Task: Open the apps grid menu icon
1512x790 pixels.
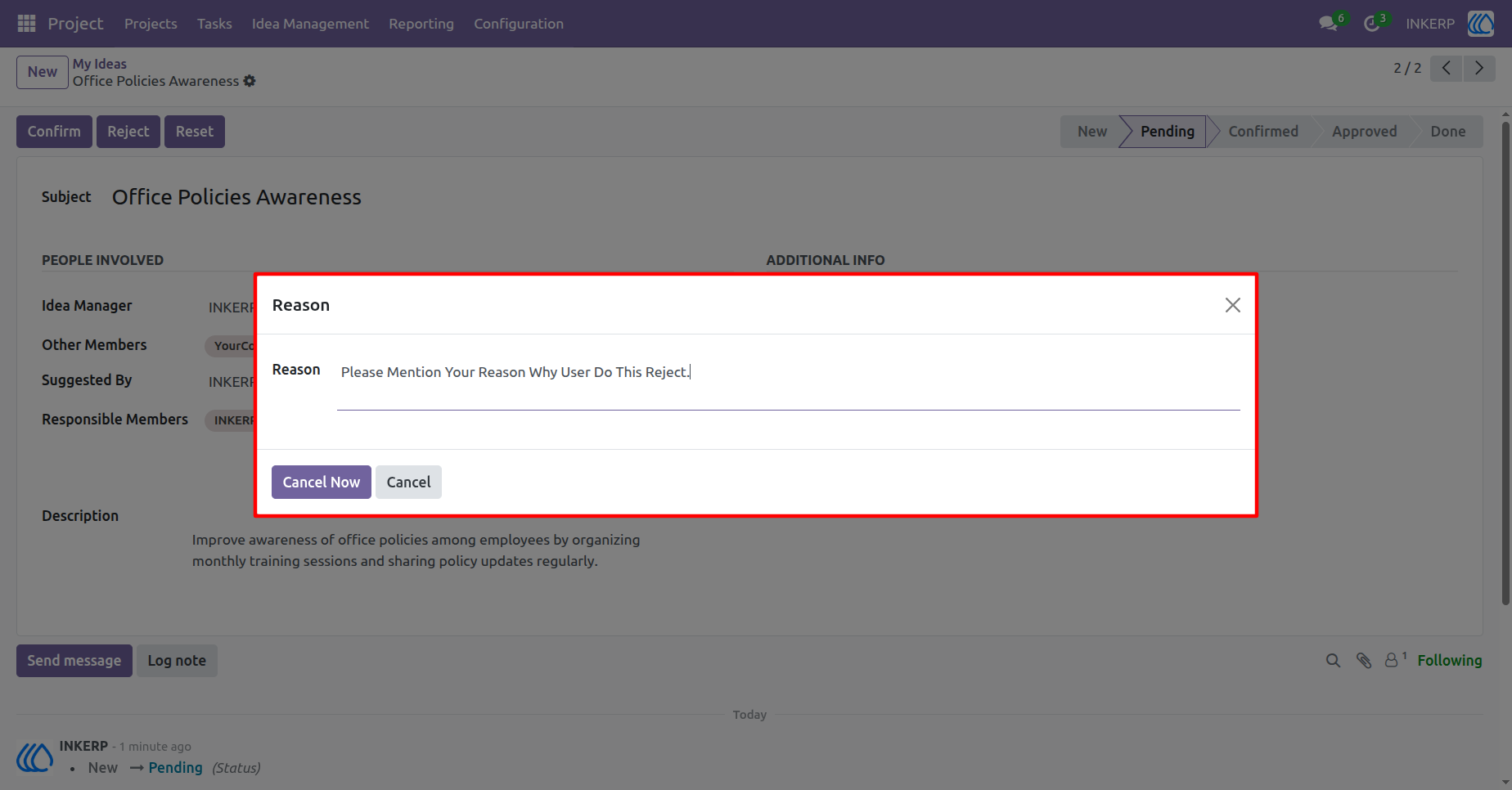Action: point(26,24)
